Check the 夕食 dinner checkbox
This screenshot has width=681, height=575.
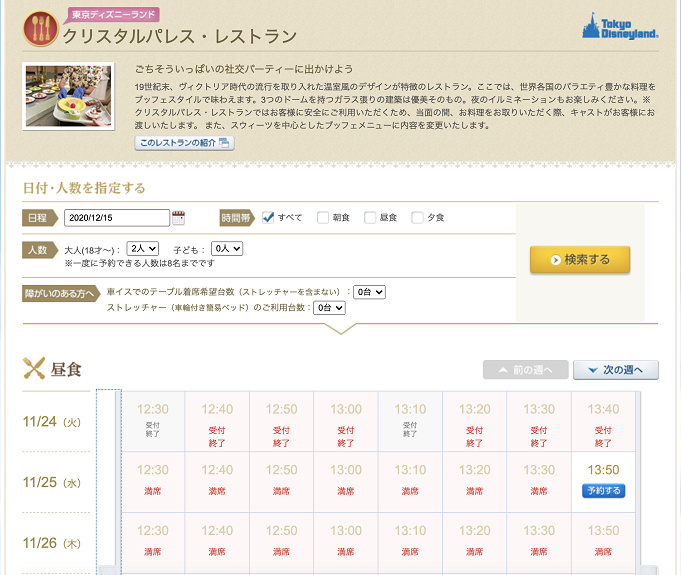click(417, 218)
